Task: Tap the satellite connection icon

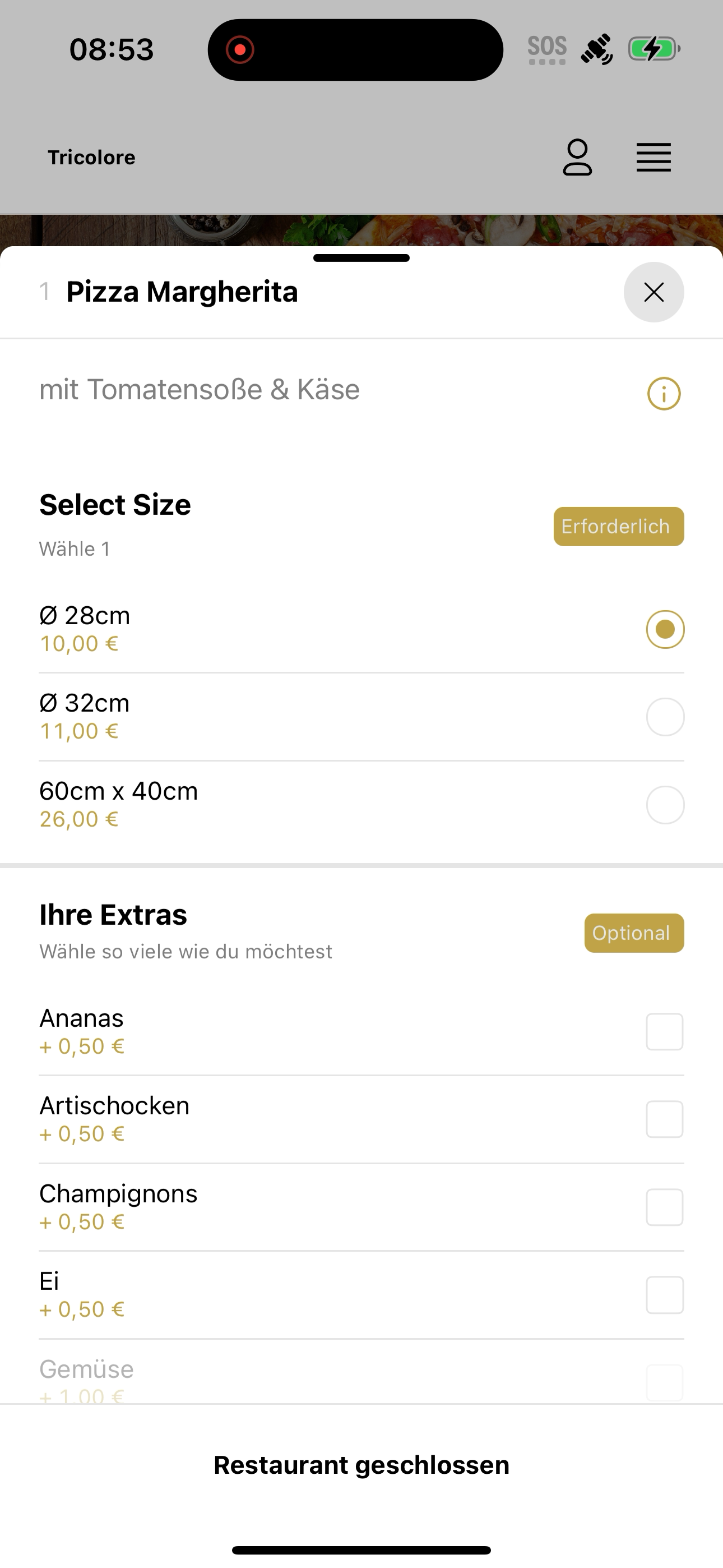Action: coord(596,49)
